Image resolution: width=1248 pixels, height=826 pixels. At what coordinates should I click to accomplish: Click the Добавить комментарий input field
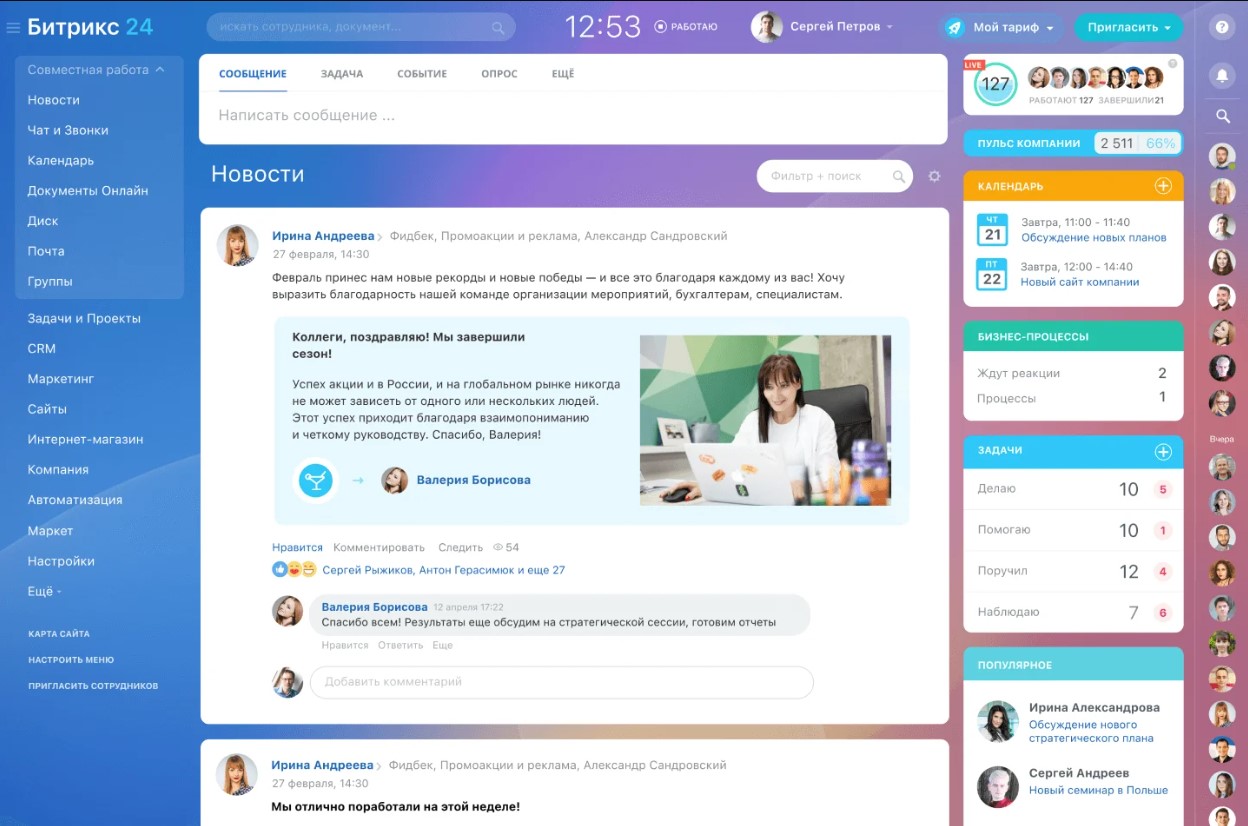561,682
